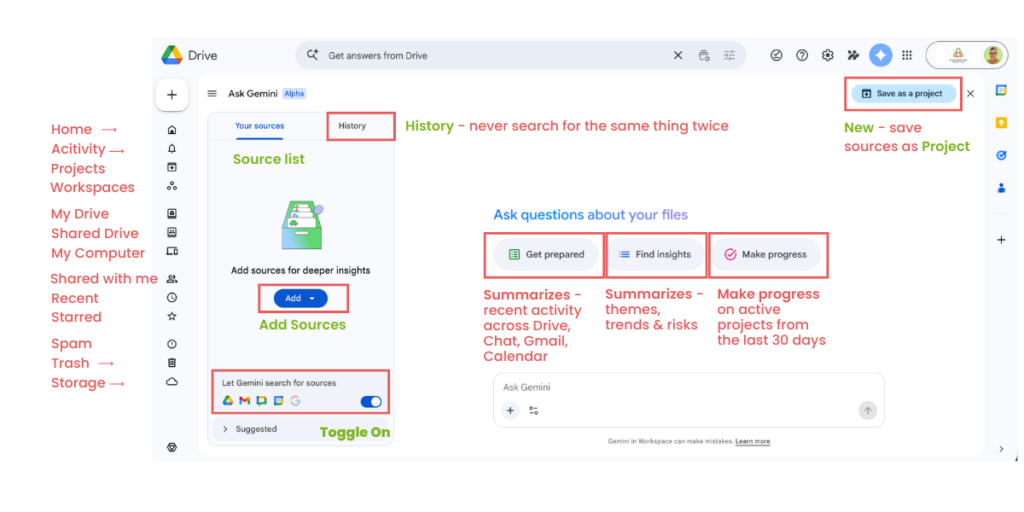Click the Get prepared chip
1024x512 pixels.
(x=546, y=255)
